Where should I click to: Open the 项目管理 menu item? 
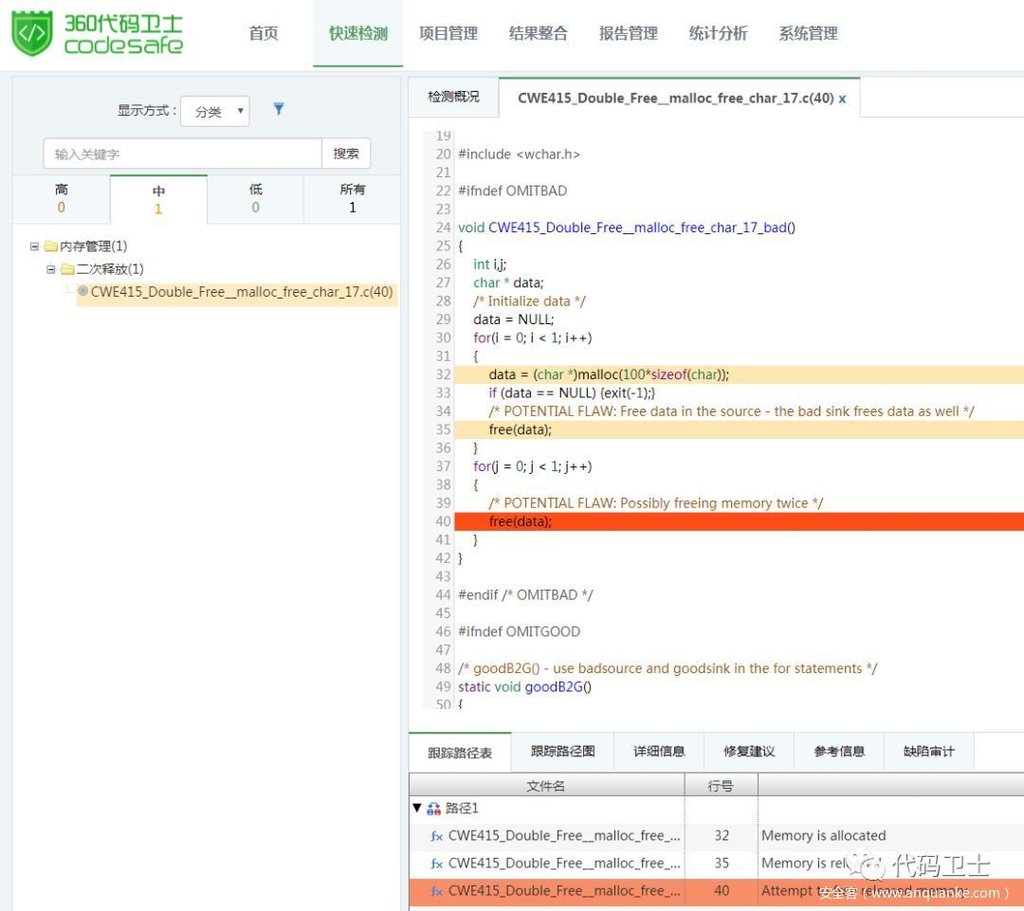pyautogui.click(x=448, y=33)
